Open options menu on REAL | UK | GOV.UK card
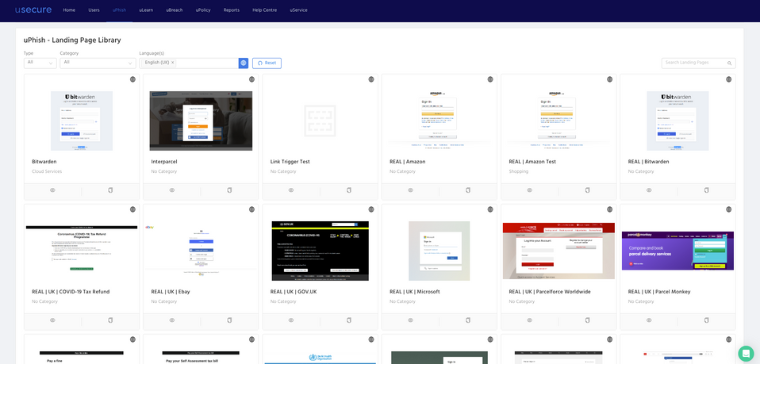 (371, 210)
